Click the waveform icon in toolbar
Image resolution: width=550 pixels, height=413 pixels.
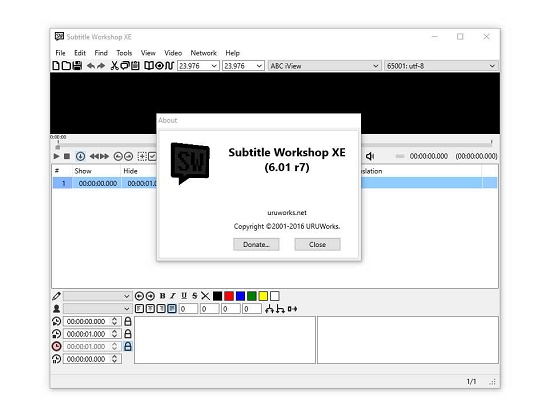pyautogui.click(x=169, y=66)
